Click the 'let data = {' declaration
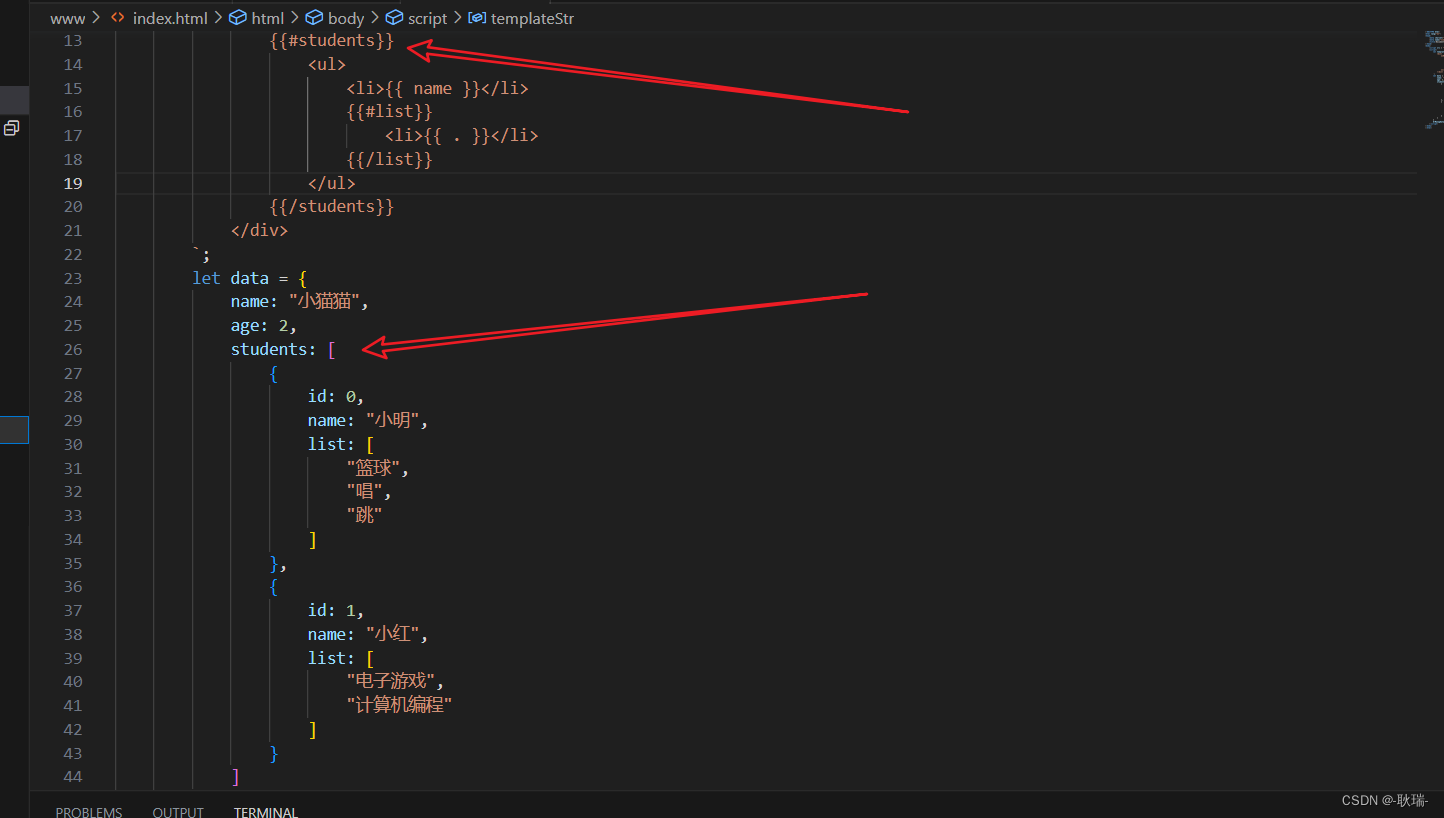1444x818 pixels. 249,278
